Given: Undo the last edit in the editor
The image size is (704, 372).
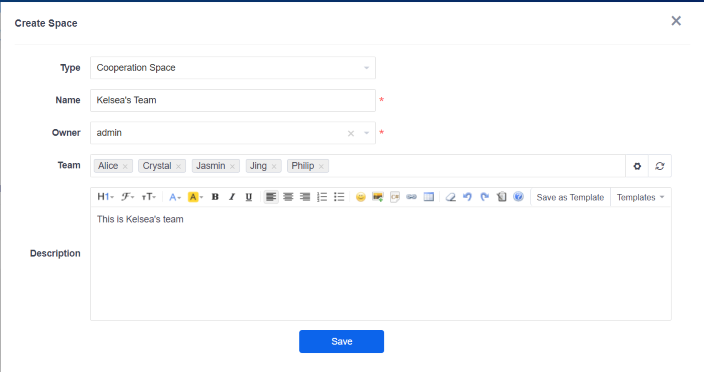Looking at the screenshot, I should (467, 197).
